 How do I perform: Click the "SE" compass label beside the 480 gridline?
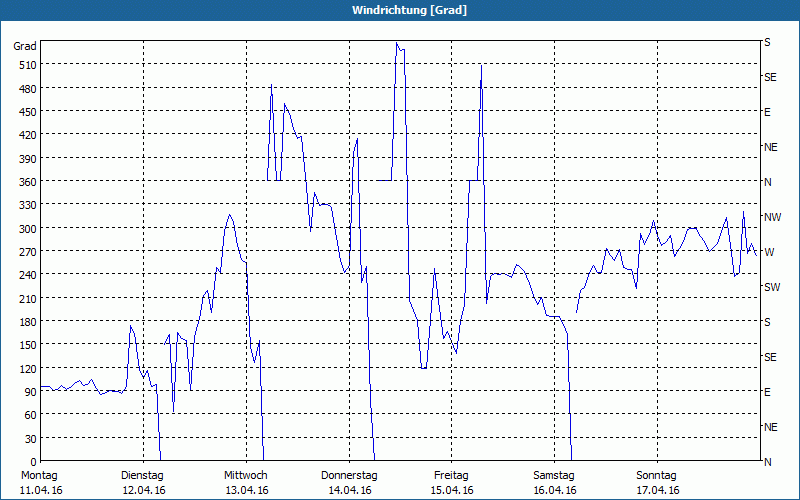pyautogui.click(x=770, y=78)
